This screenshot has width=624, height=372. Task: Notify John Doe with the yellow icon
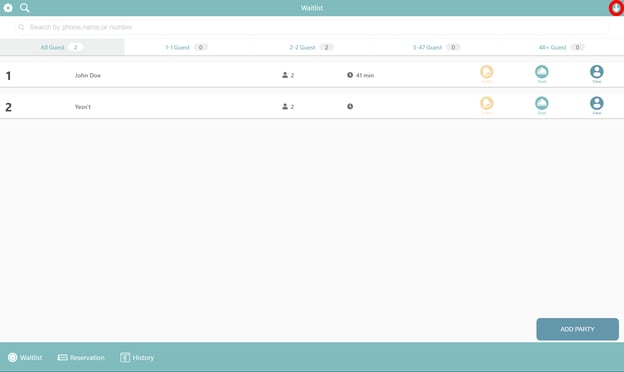tap(486, 74)
